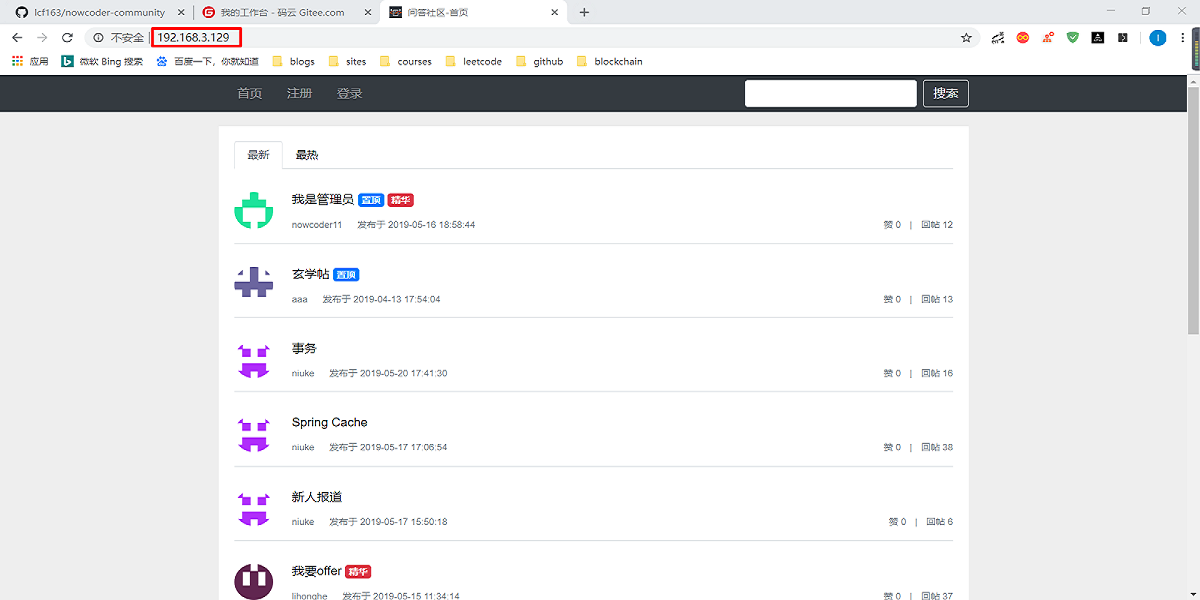Click the address bar URL 192.168.3.129
This screenshot has height=600, width=1200.
[x=193, y=37]
